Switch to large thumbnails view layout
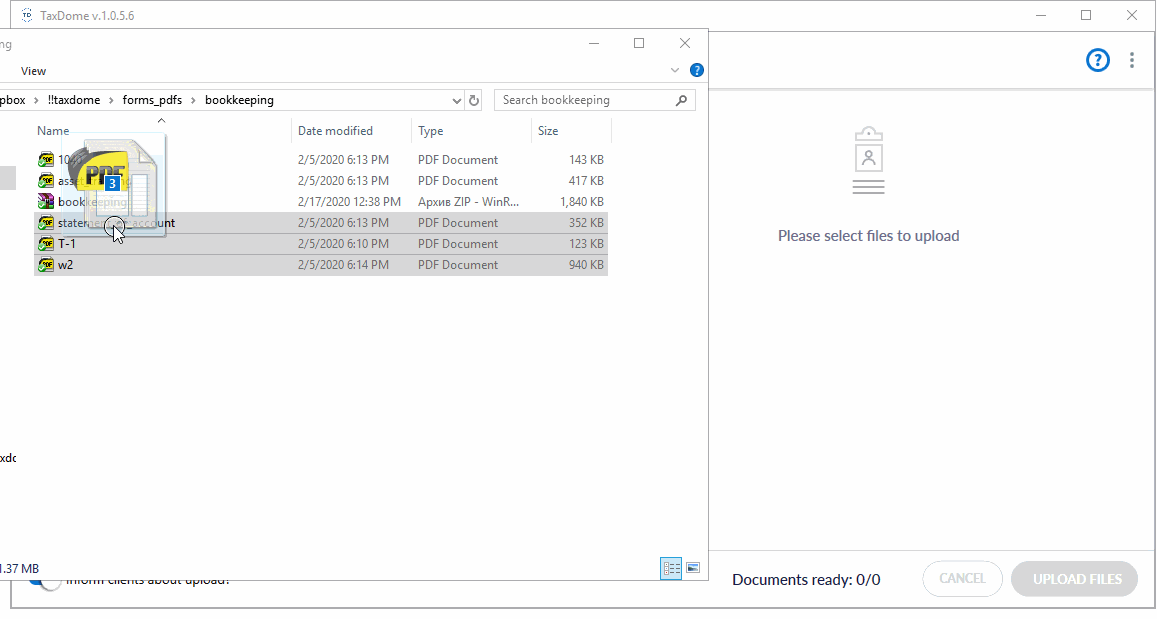1157x619 pixels. click(692, 568)
